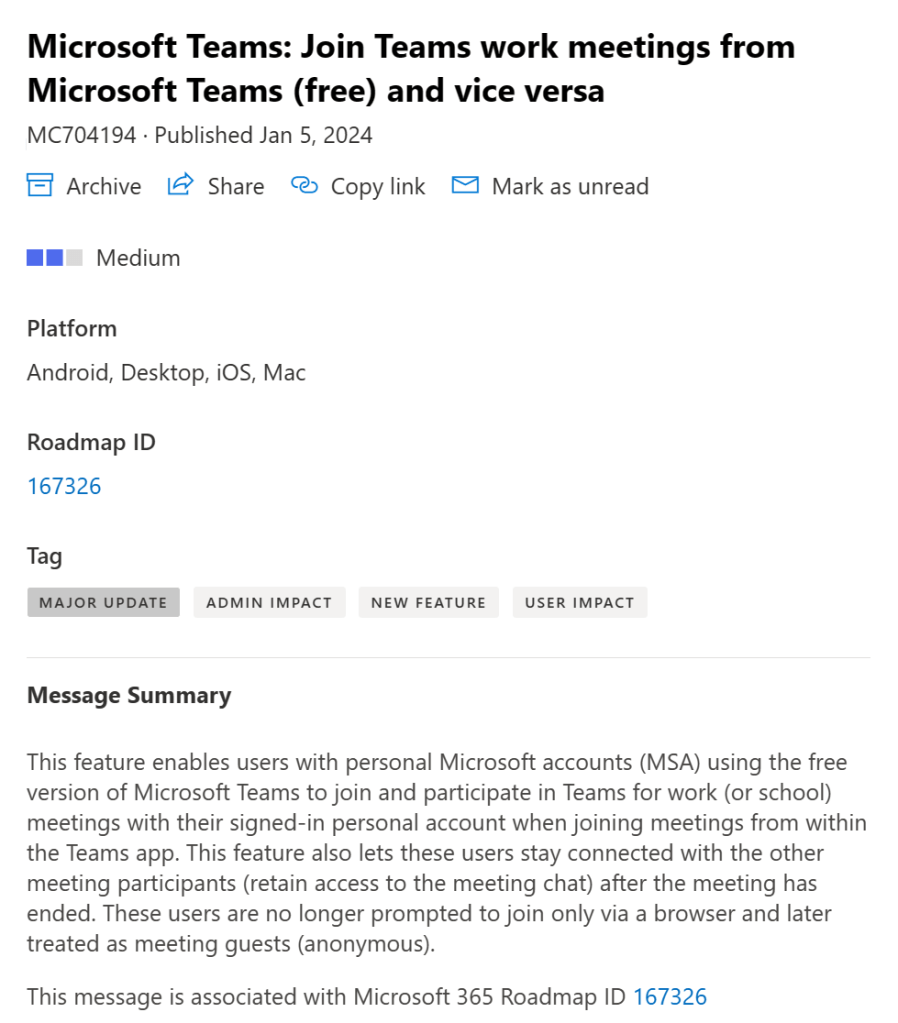The width and height of the screenshot is (898, 1023).
Task: Click the USER IMPACT tag
Action: (580, 602)
